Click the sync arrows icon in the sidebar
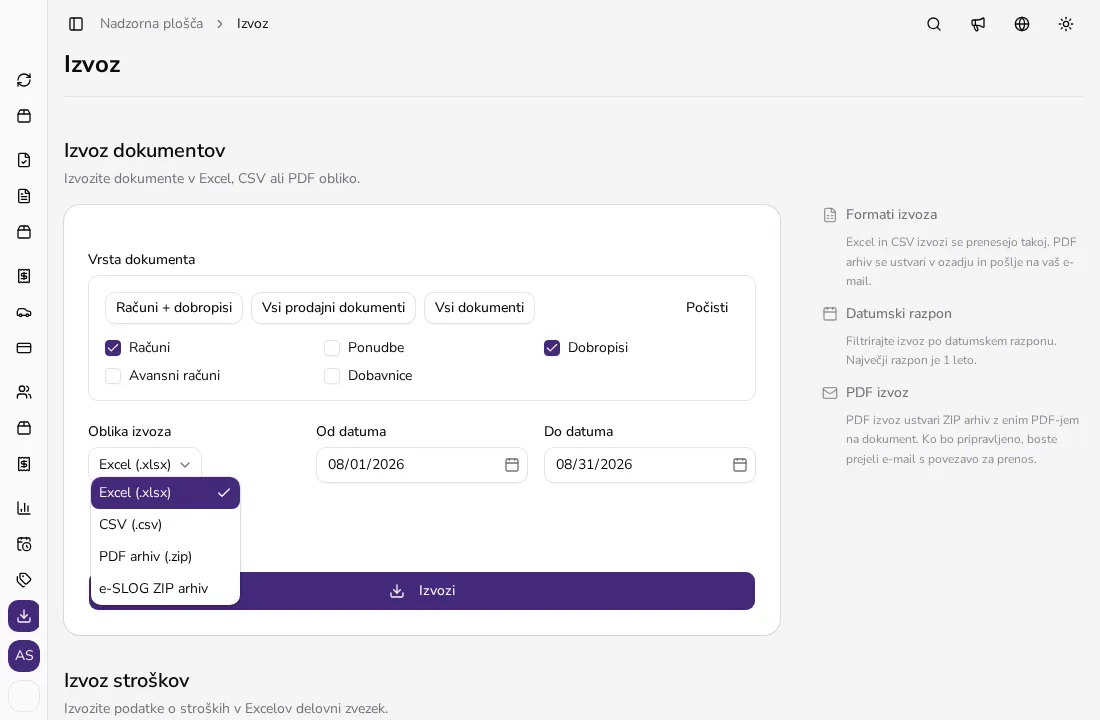 coord(24,80)
